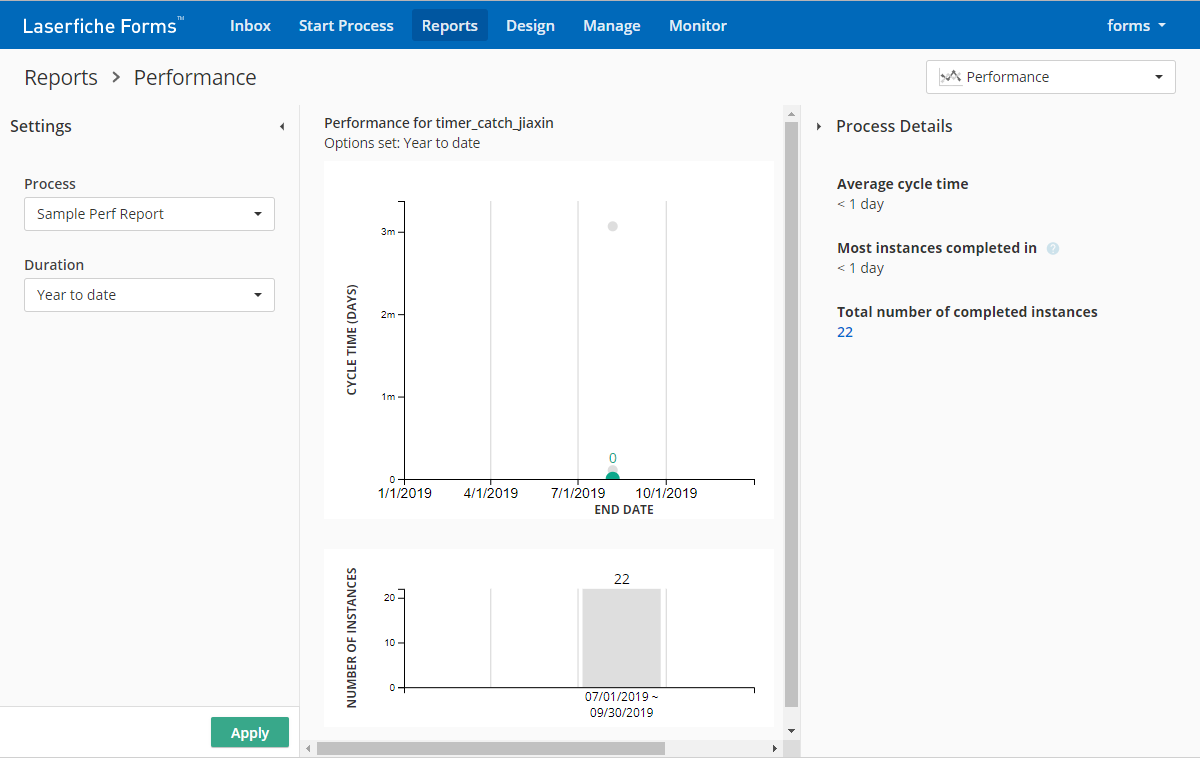Expand the Process Details panel arrow
This screenshot has width=1200, height=758.
tap(819, 127)
